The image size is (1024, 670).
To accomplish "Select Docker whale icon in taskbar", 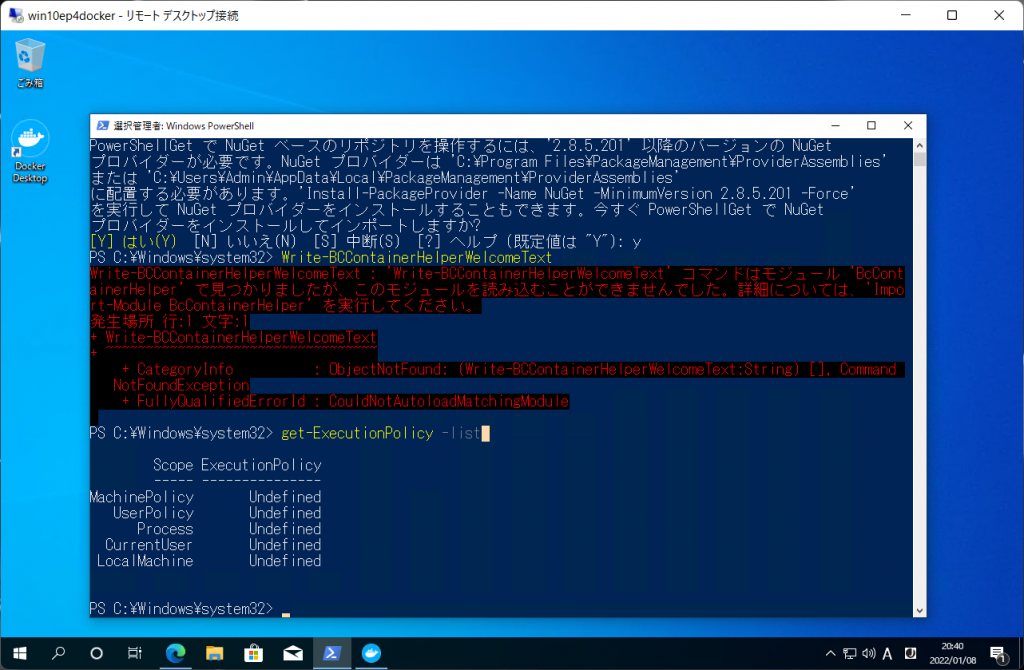I will (x=371, y=653).
